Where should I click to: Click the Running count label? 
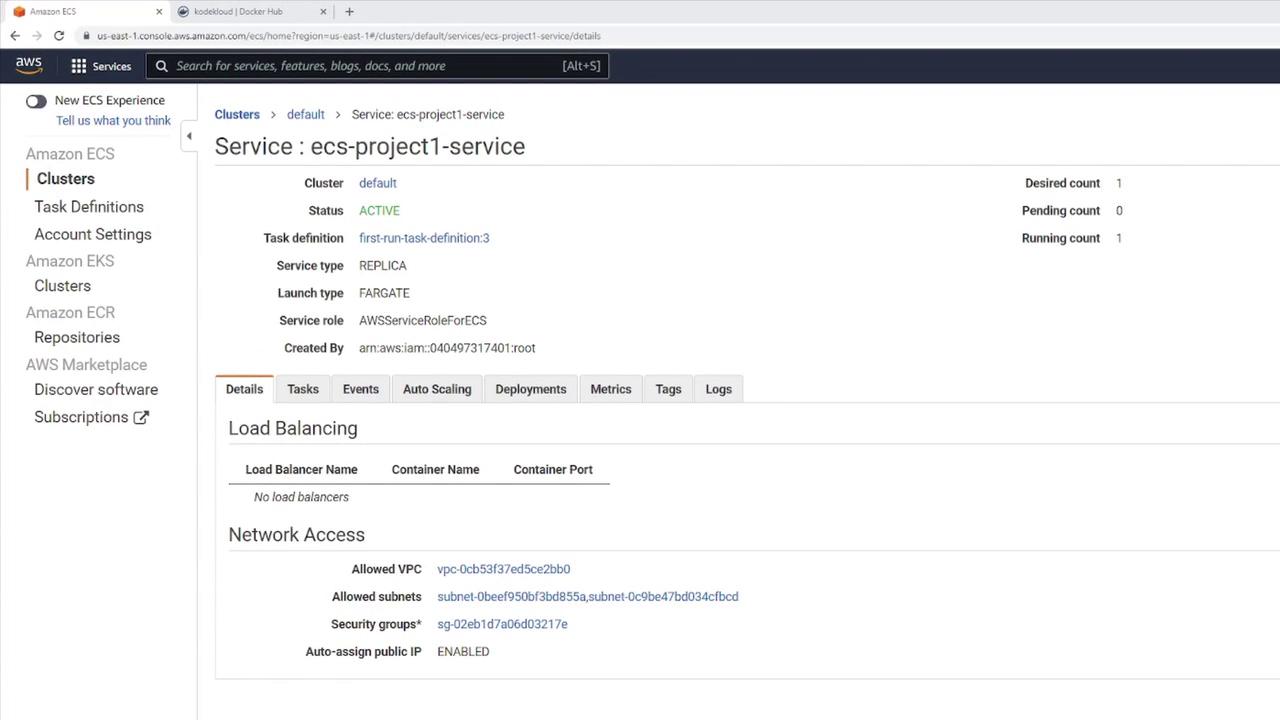tap(1061, 238)
